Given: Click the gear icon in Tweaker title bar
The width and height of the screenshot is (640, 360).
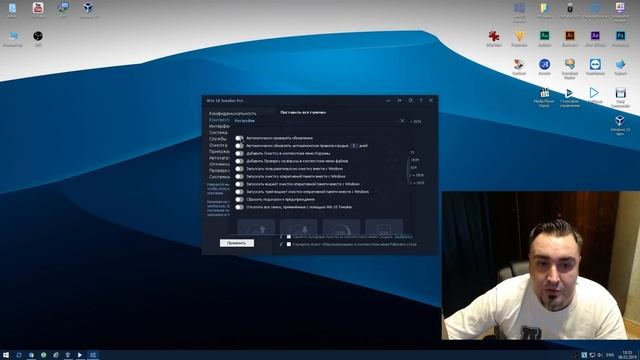Looking at the screenshot, I should tap(411, 100).
